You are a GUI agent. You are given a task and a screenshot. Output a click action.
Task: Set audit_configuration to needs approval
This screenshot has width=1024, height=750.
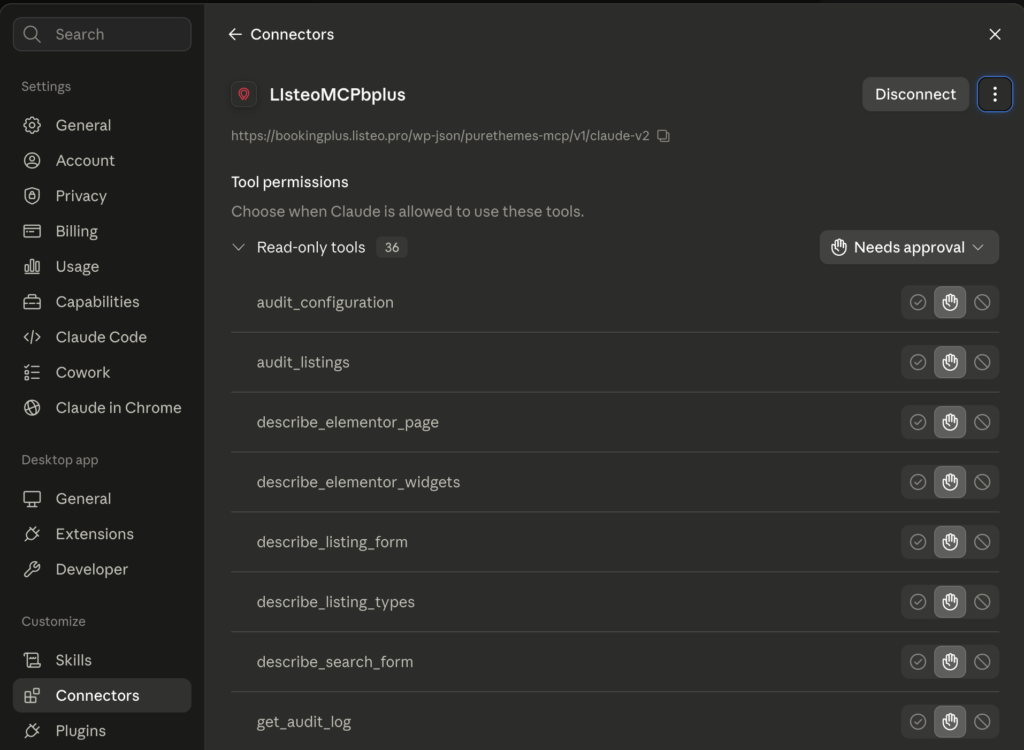point(950,302)
